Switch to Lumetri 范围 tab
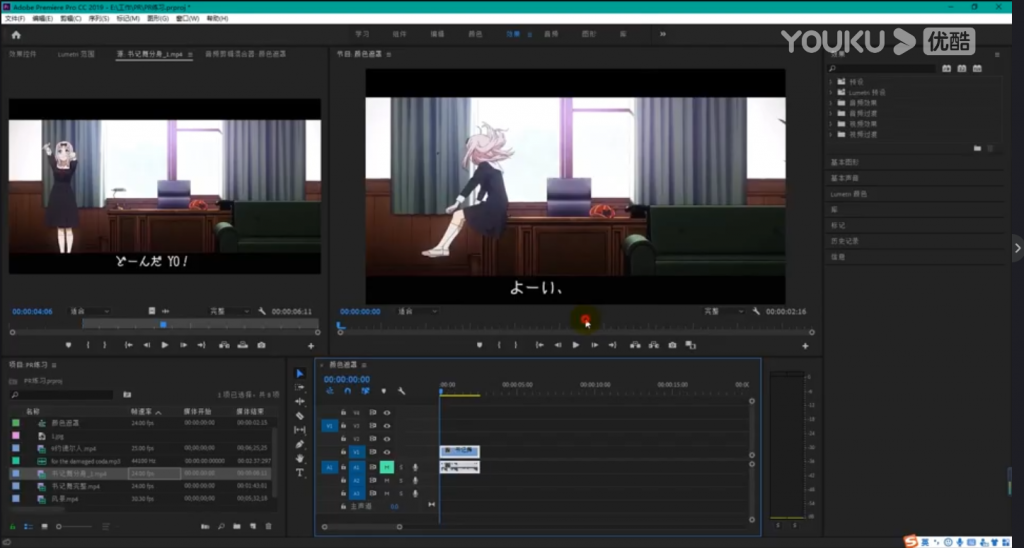1024x548 pixels. tap(76, 54)
